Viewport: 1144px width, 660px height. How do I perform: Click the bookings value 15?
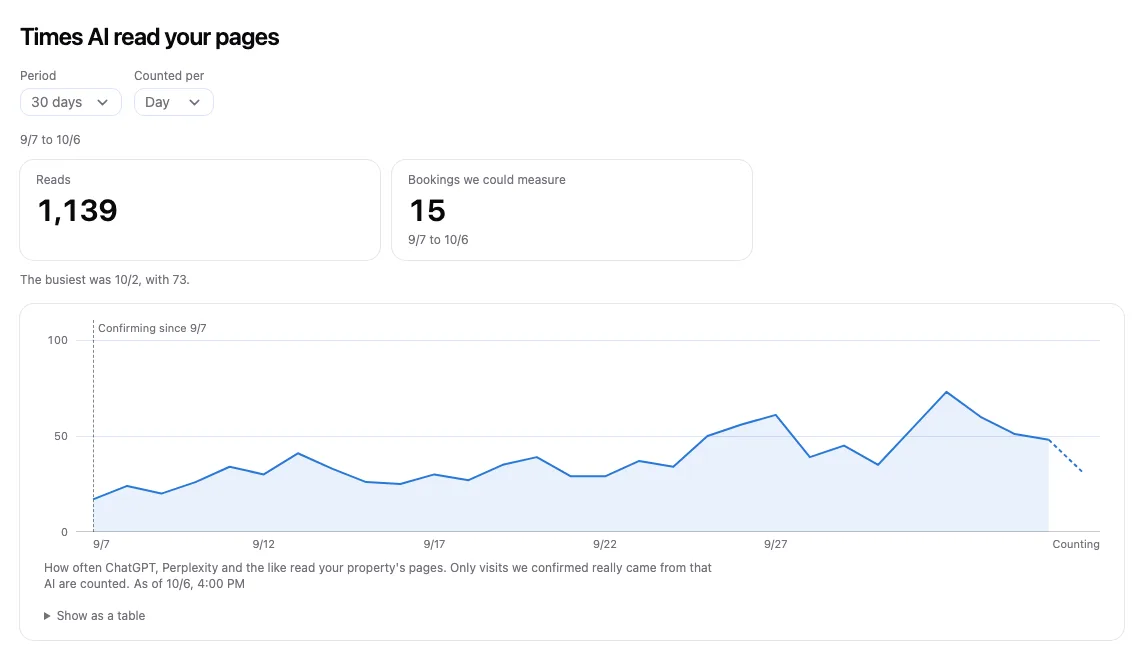tap(428, 211)
